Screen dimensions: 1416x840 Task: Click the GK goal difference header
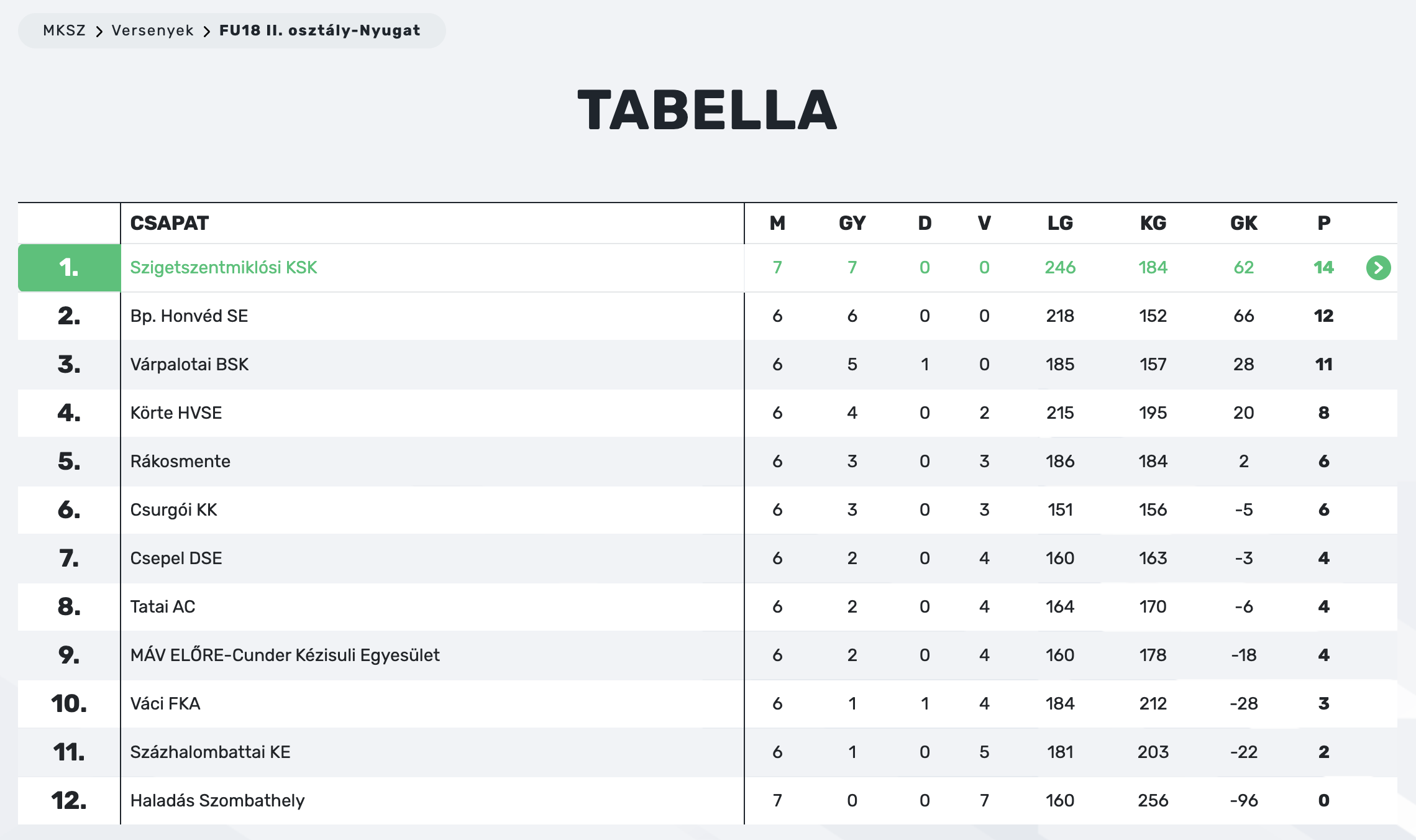(x=1243, y=223)
